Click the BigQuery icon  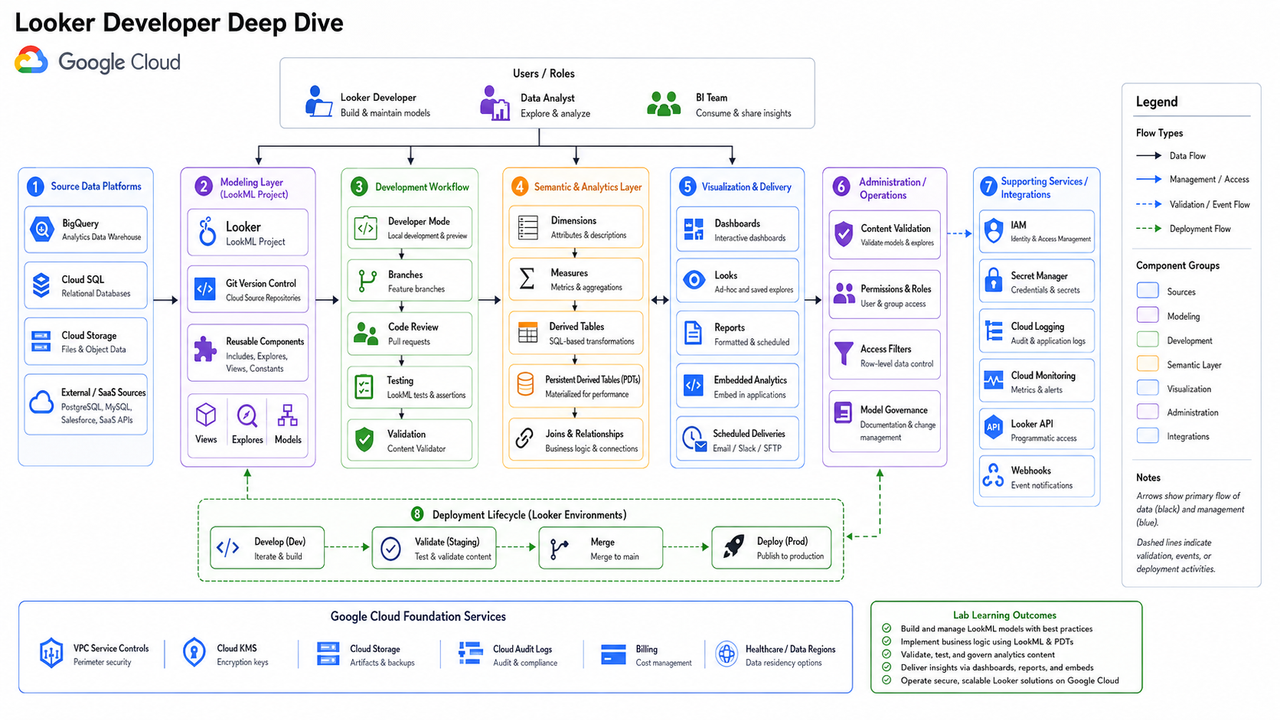(41, 230)
